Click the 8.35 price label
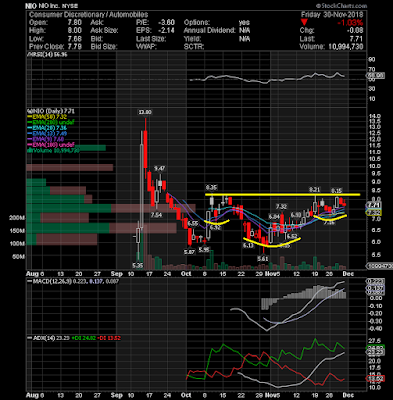 point(211,187)
